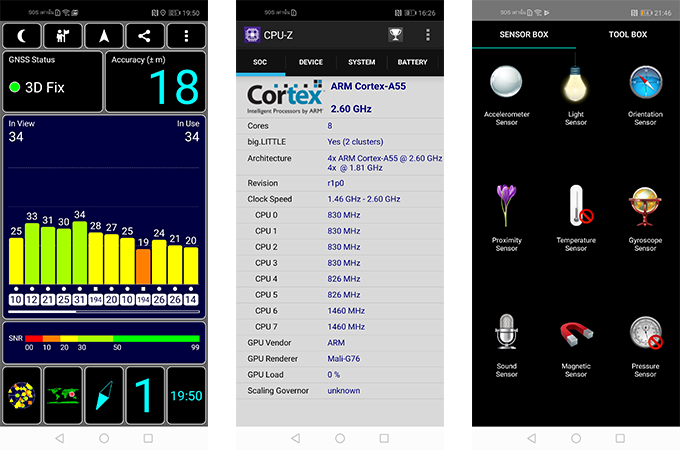The height and width of the screenshot is (450, 680).
Task: Switch to the DEVICE tab in CPU-Z
Action: tap(311, 62)
